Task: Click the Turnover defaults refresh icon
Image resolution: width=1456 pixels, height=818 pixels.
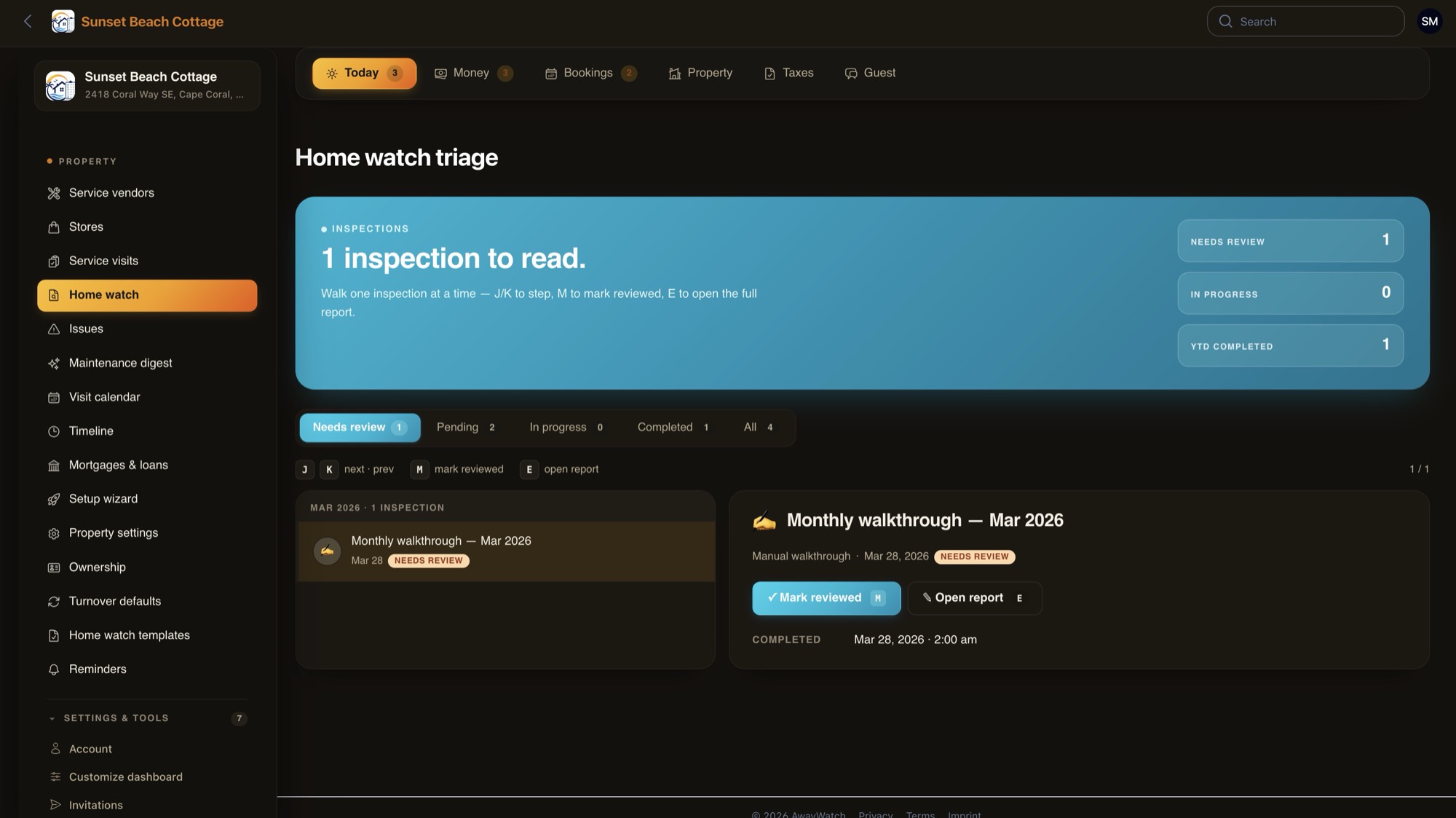Action: point(54,602)
